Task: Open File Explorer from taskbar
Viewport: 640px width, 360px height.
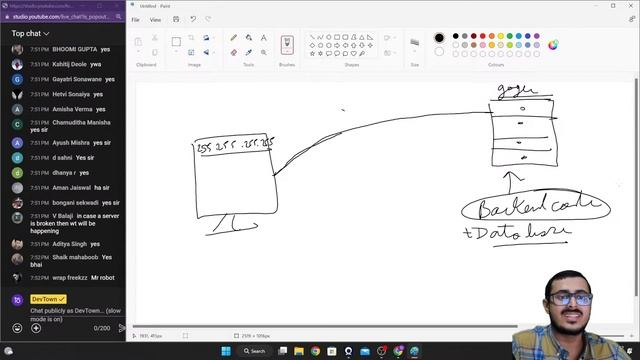Action: point(299,351)
